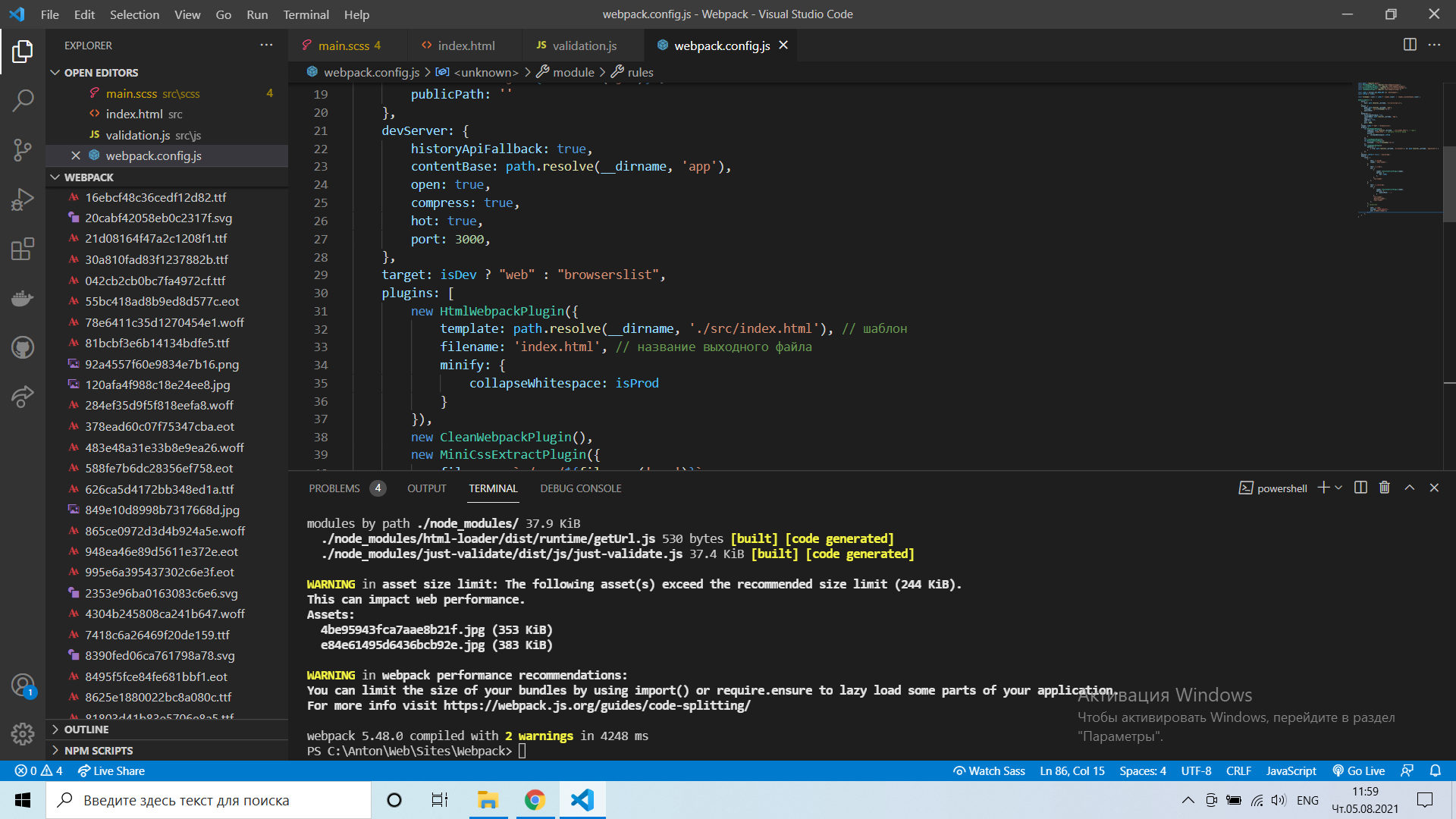Create a new terminal with plus icon

click(x=1323, y=488)
